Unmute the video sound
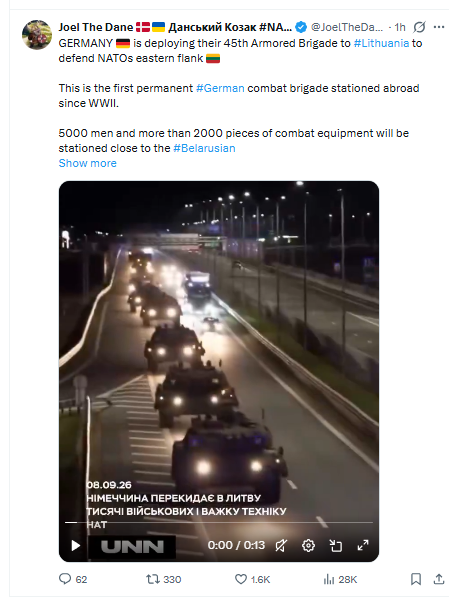The height and width of the screenshot is (597, 449). 281,546
